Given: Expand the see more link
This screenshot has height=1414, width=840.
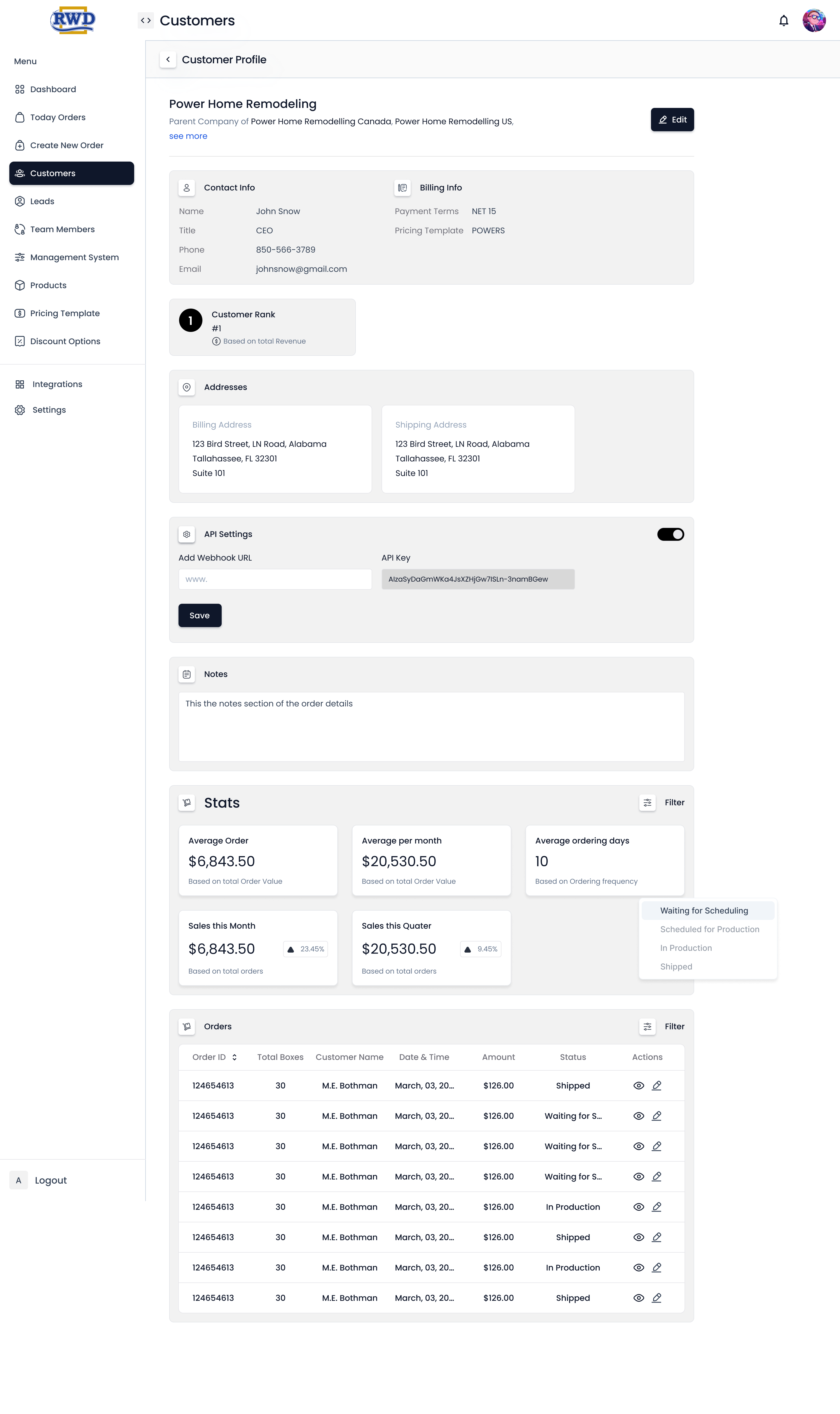Looking at the screenshot, I should pos(188,136).
